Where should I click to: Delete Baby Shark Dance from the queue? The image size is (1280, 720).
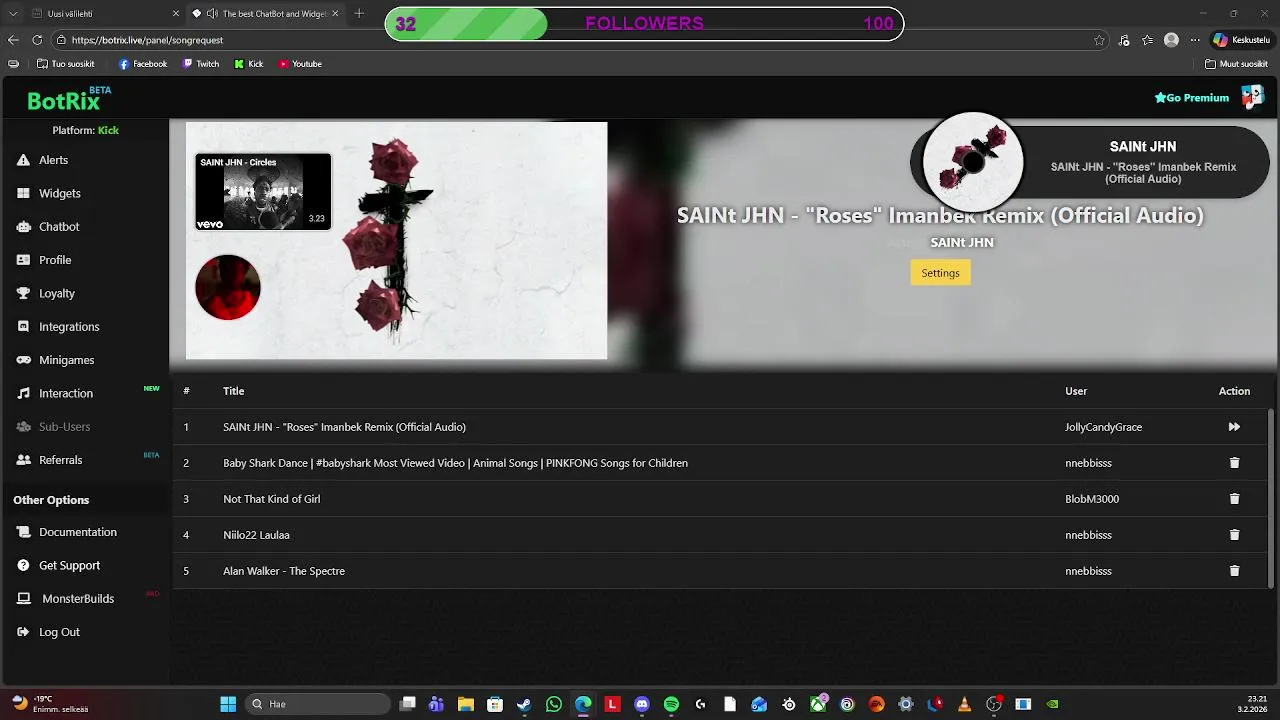click(x=1234, y=463)
